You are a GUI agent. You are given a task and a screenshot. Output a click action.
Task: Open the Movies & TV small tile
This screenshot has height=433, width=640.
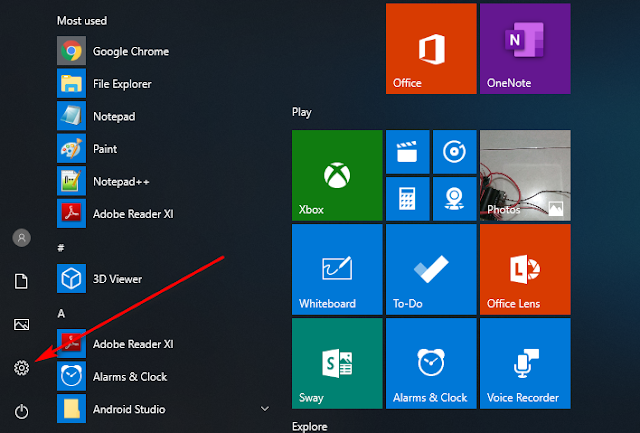(x=408, y=152)
